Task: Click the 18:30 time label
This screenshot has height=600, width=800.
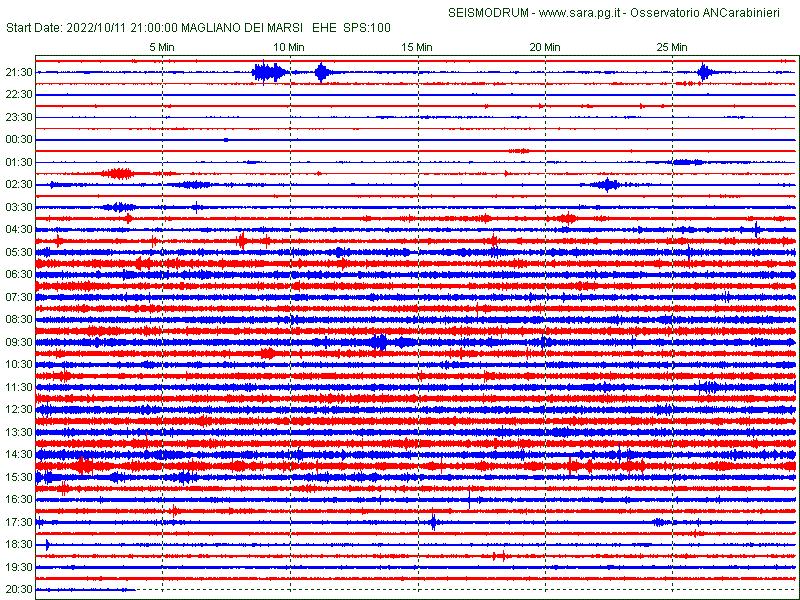Action: click(x=19, y=544)
